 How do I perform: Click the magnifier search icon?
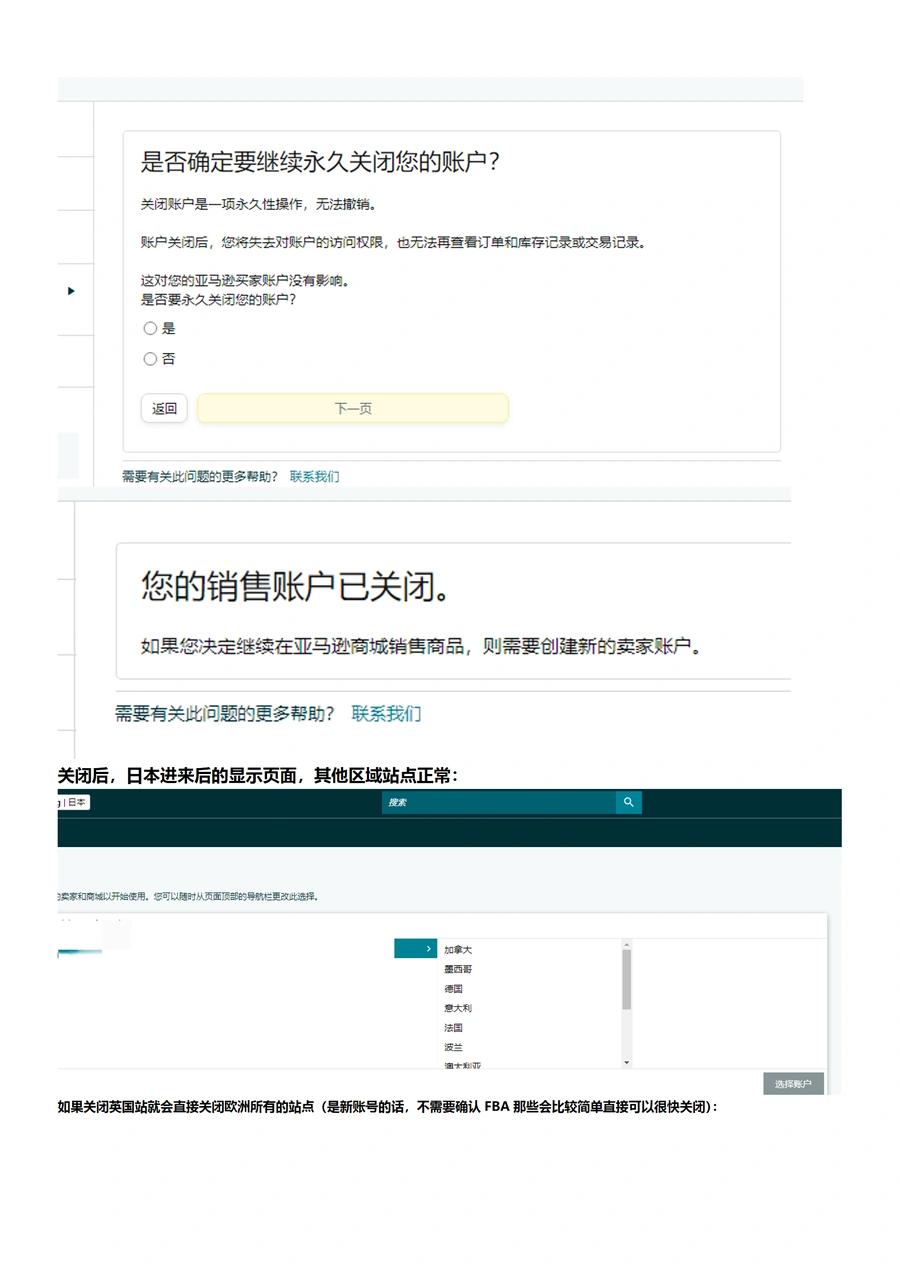[x=629, y=802]
